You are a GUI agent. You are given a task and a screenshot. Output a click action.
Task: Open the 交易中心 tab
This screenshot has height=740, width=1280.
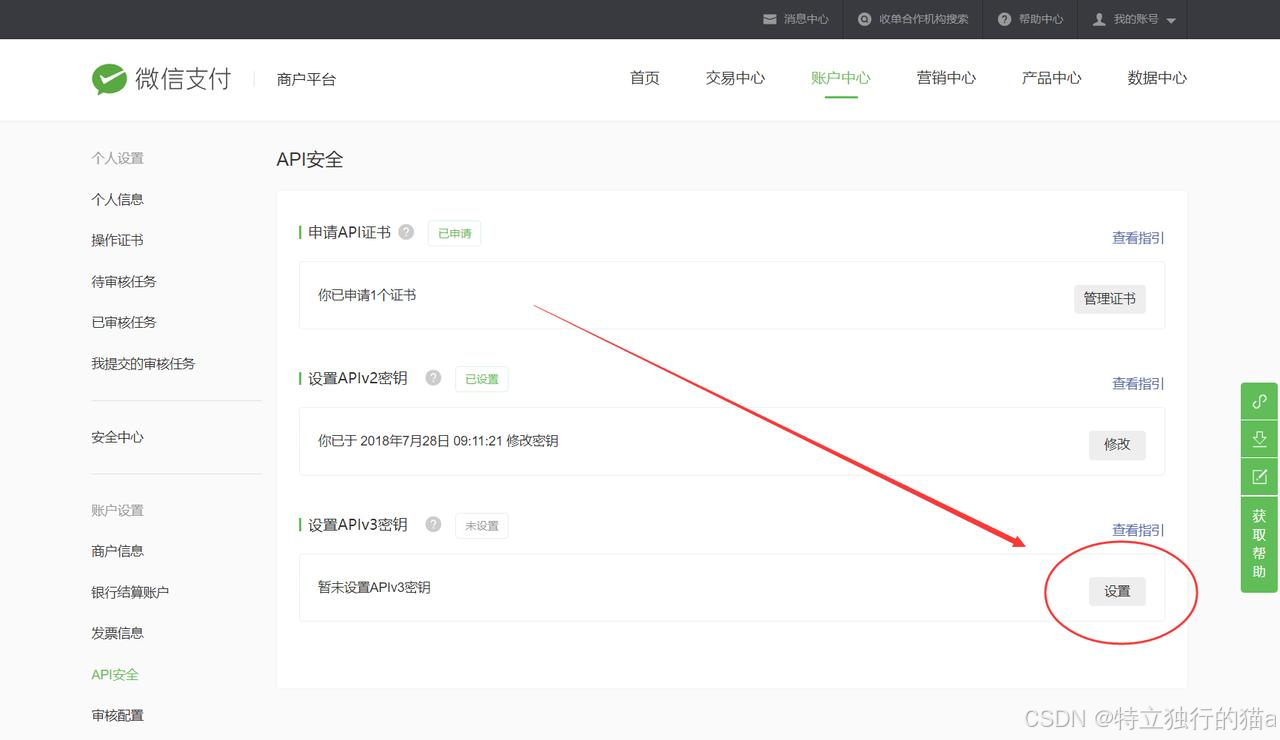[735, 78]
